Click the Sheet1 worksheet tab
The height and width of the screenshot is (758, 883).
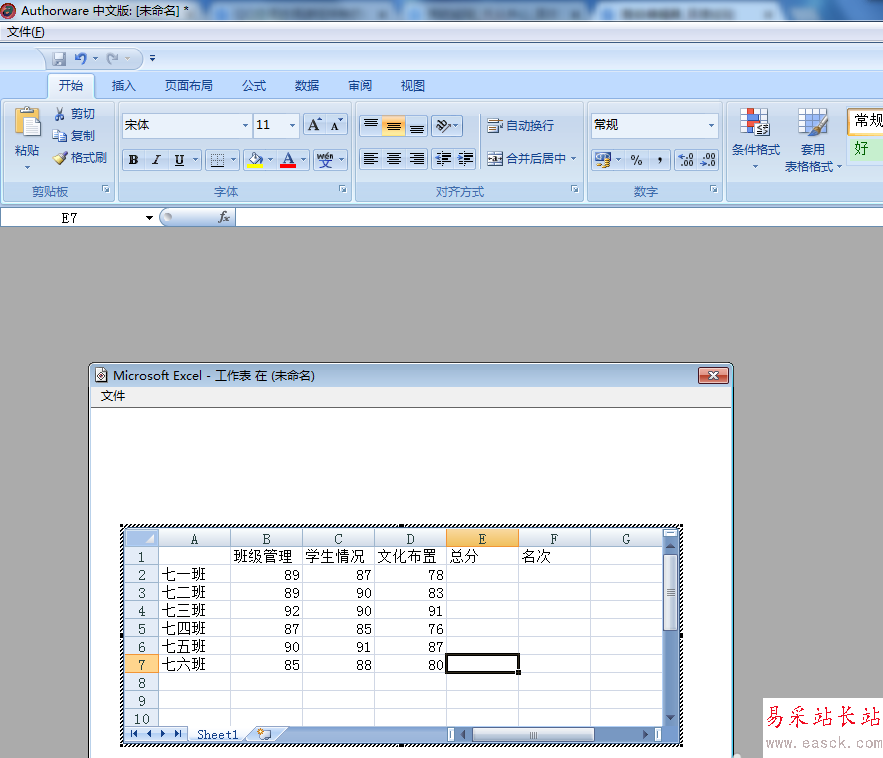click(217, 734)
